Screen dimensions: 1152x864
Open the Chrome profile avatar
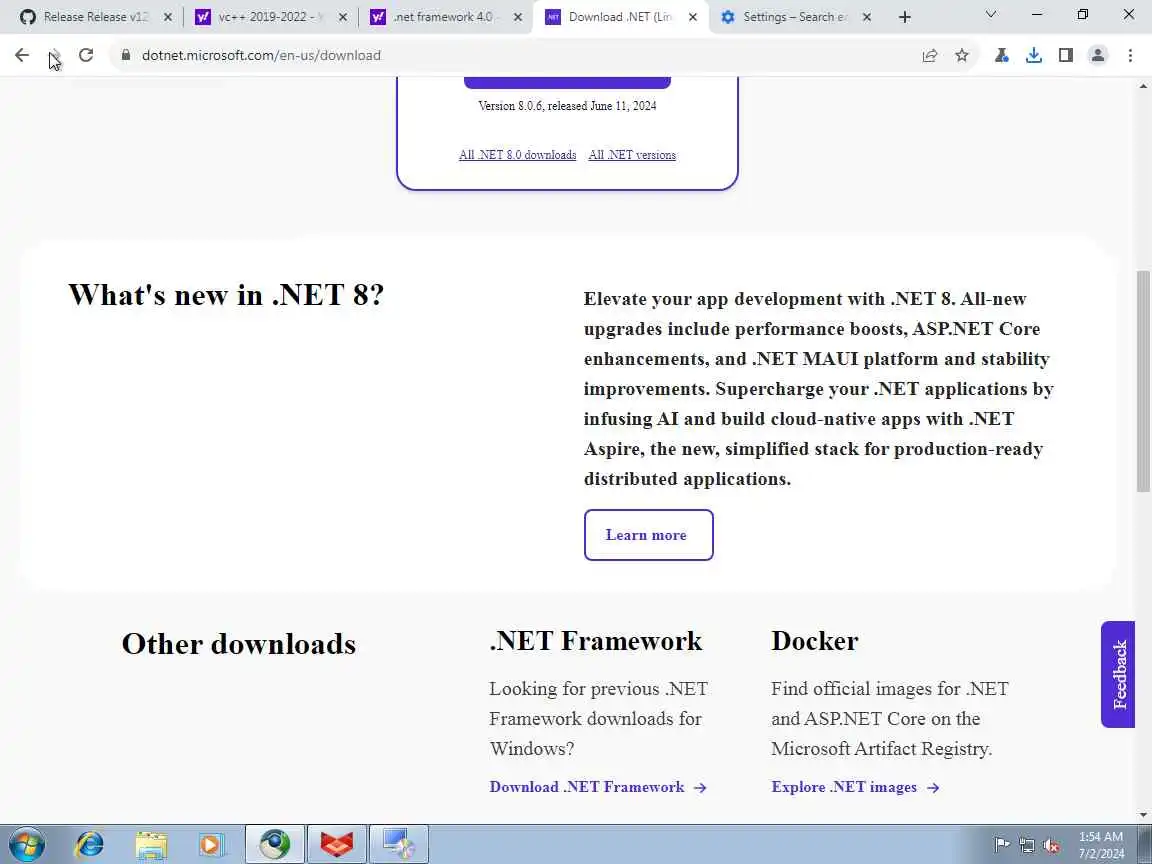[1098, 55]
